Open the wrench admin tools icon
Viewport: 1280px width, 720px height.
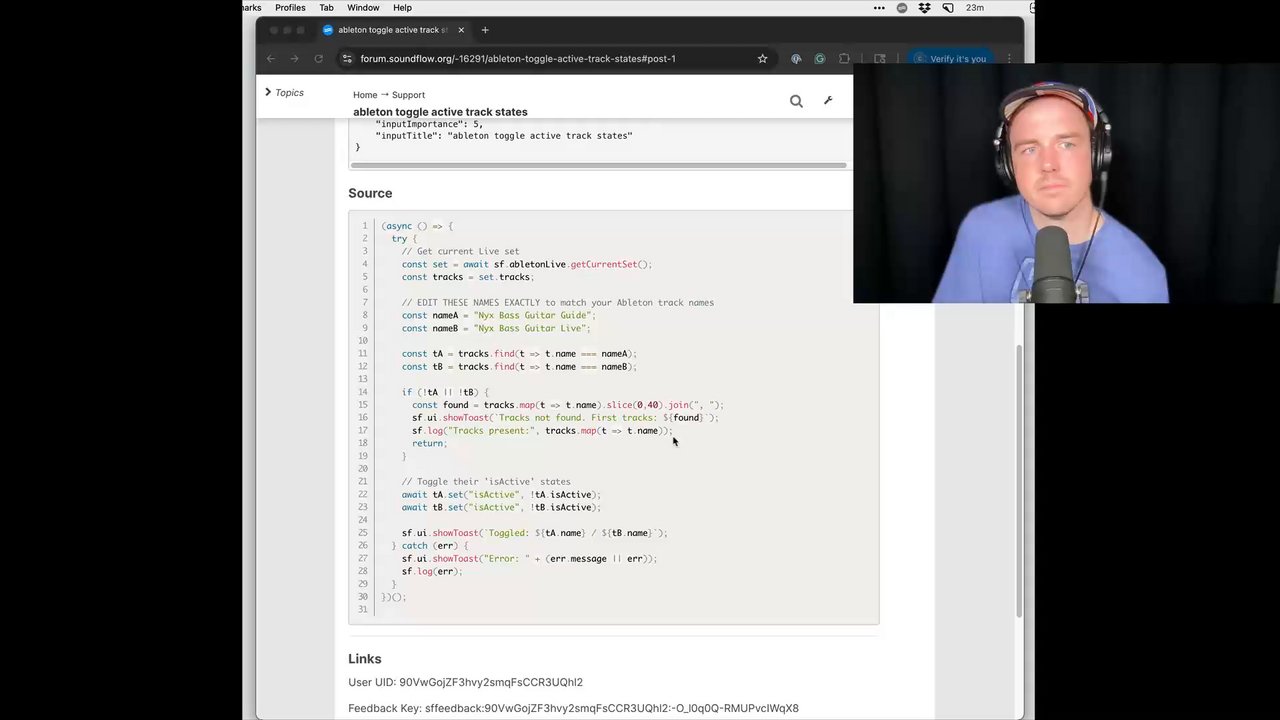pos(828,100)
